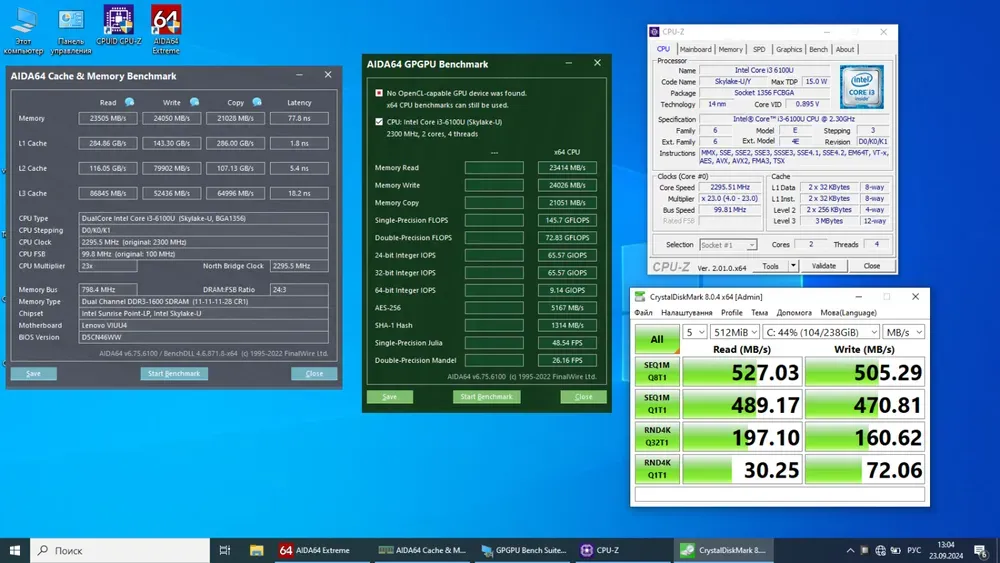Open the Profile menu in CrystalDiskMark
Image resolution: width=1000 pixels, height=563 pixels.
[732, 312]
